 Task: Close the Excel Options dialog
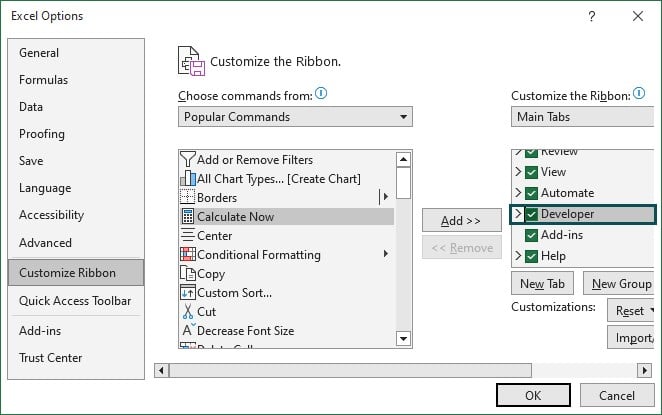tap(638, 16)
